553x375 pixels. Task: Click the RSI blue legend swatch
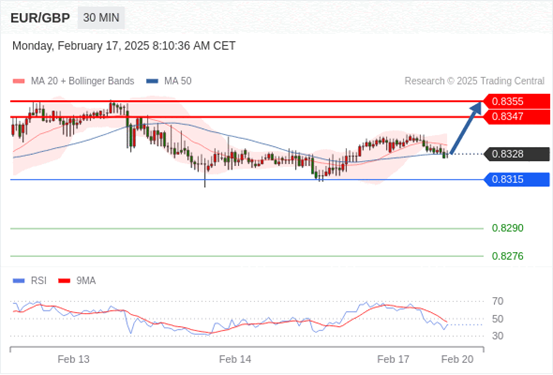(19, 281)
